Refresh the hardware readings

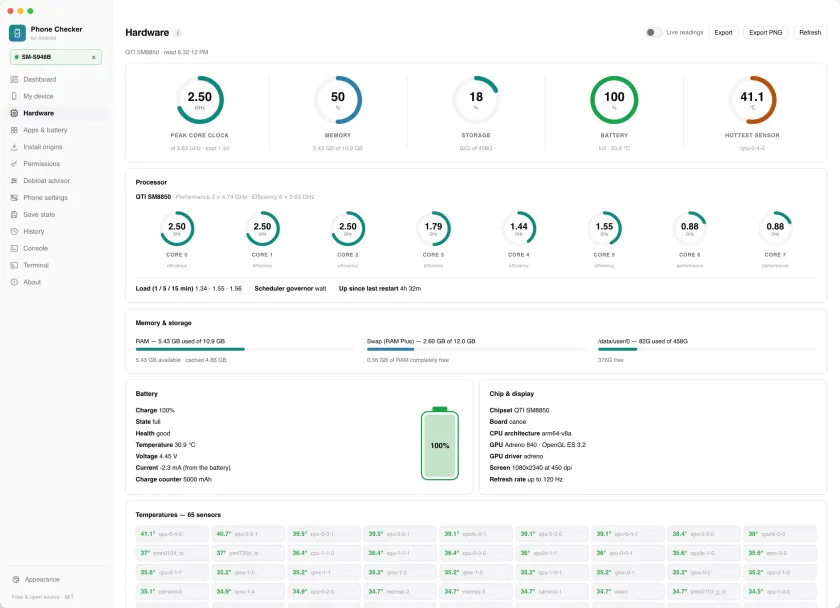pyautogui.click(x=810, y=33)
